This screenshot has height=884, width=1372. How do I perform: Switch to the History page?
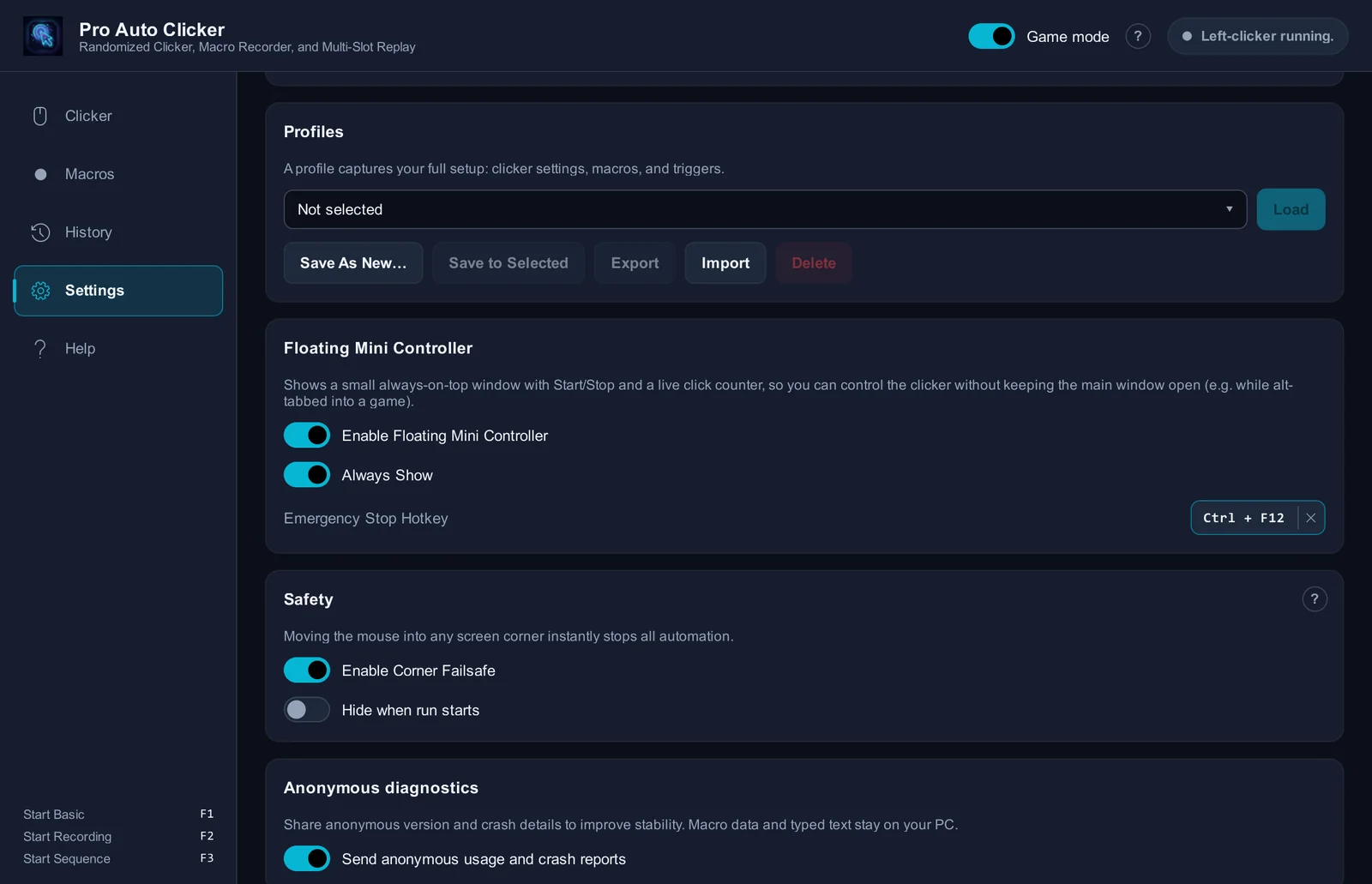tap(118, 232)
